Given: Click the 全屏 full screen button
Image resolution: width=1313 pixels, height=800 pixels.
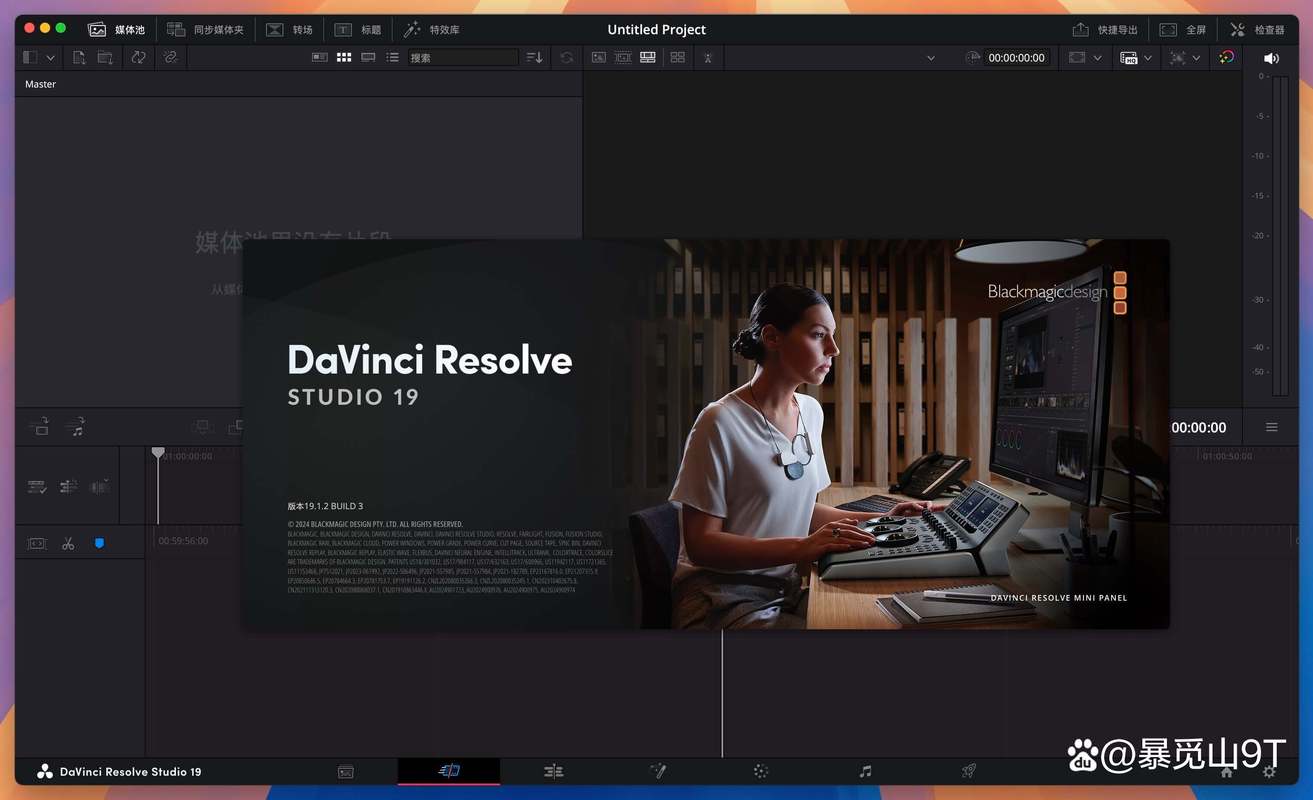Looking at the screenshot, I should (x=1182, y=30).
